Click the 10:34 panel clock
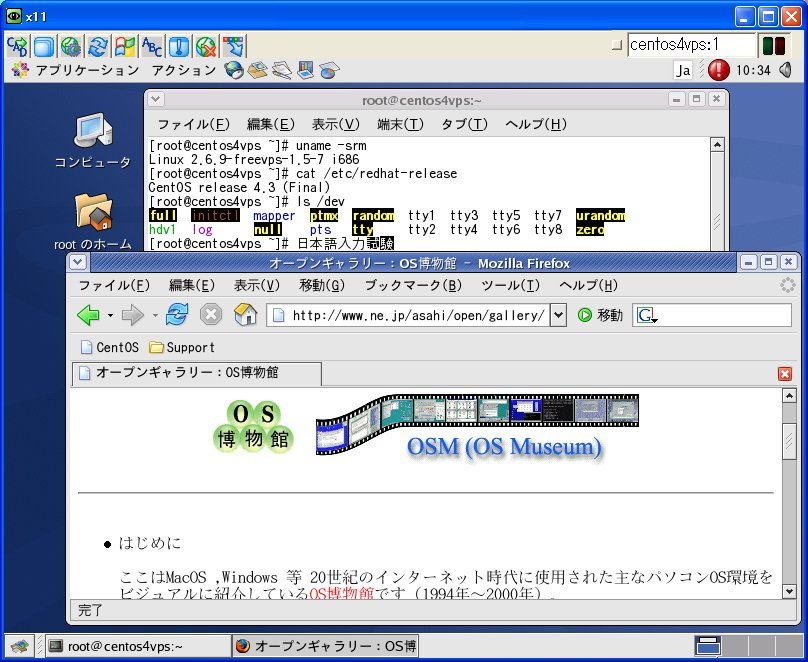 pos(753,70)
